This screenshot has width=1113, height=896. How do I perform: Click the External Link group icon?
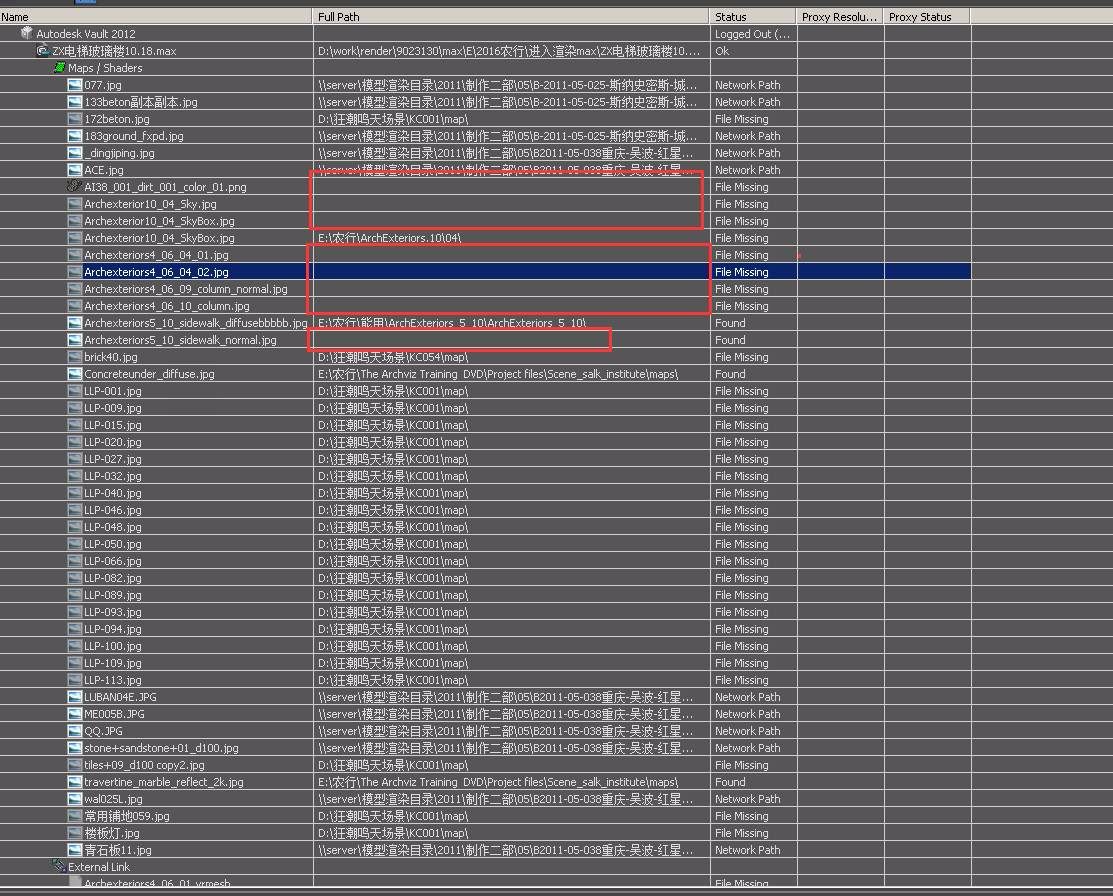(x=59, y=867)
